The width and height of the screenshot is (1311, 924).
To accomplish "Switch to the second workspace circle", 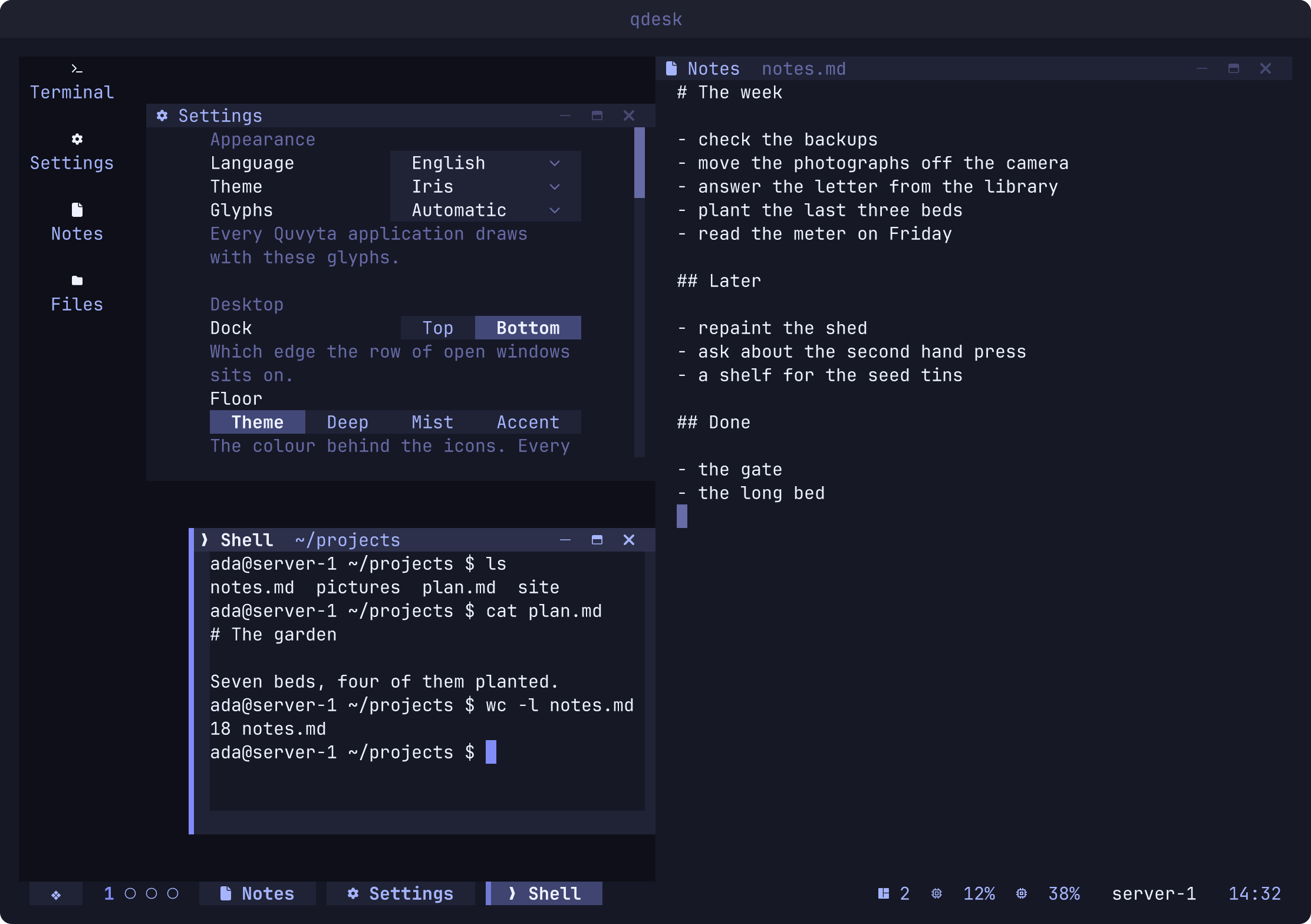I will 130,894.
